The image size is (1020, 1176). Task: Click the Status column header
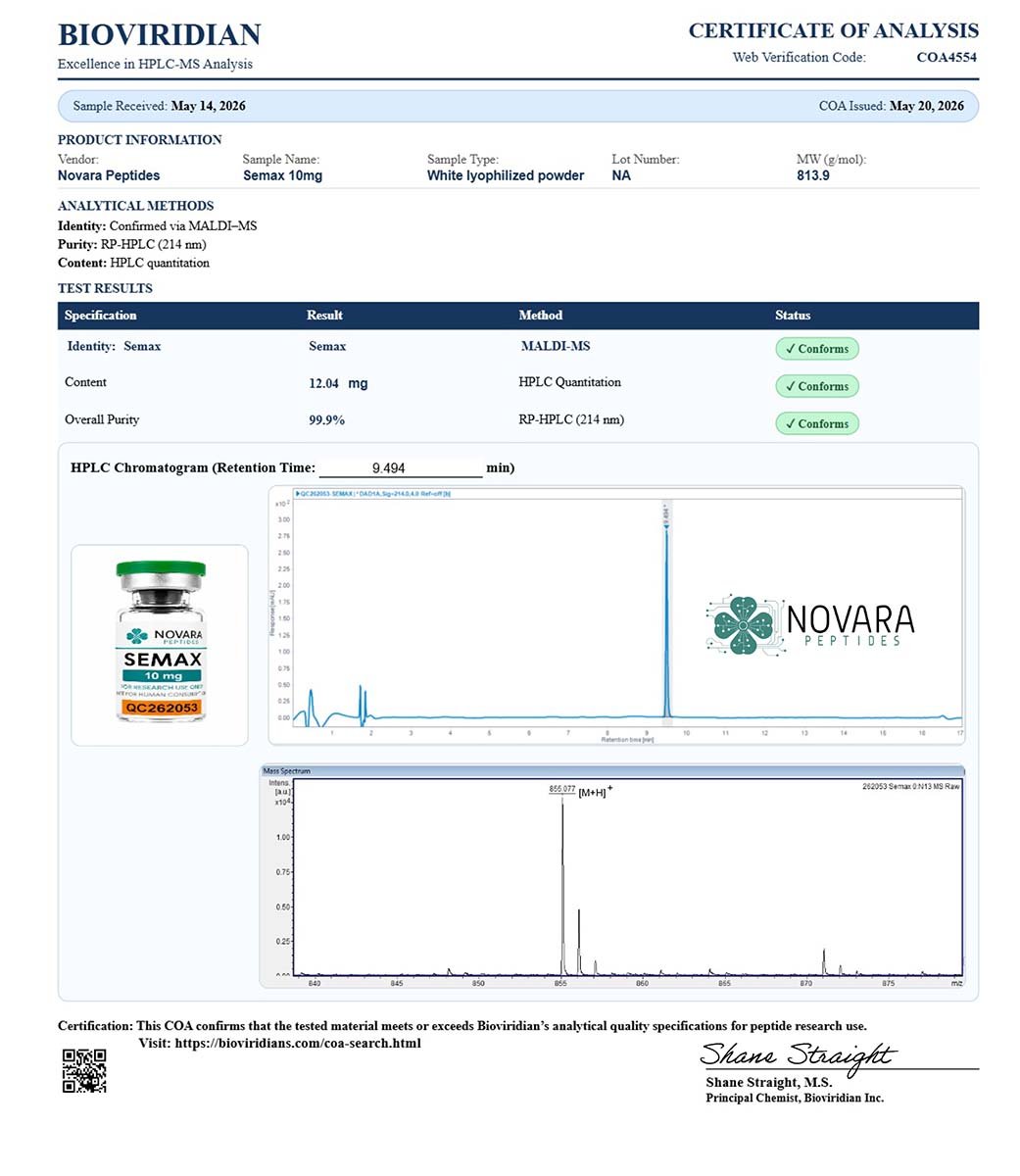coord(793,316)
